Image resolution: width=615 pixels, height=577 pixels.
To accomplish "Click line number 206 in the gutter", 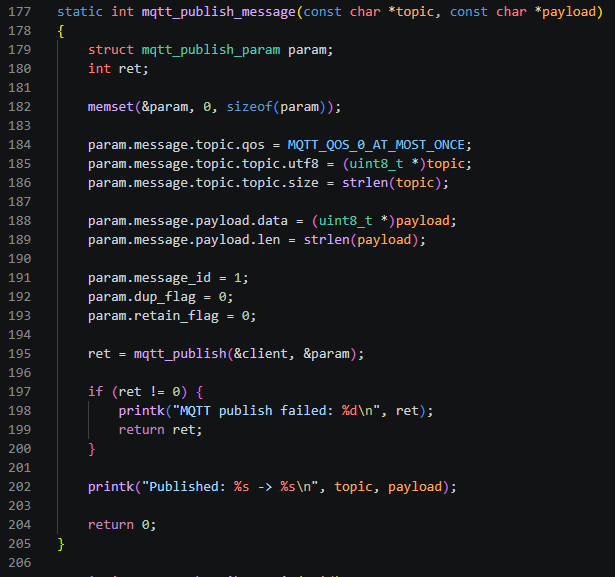I will coord(20,563).
